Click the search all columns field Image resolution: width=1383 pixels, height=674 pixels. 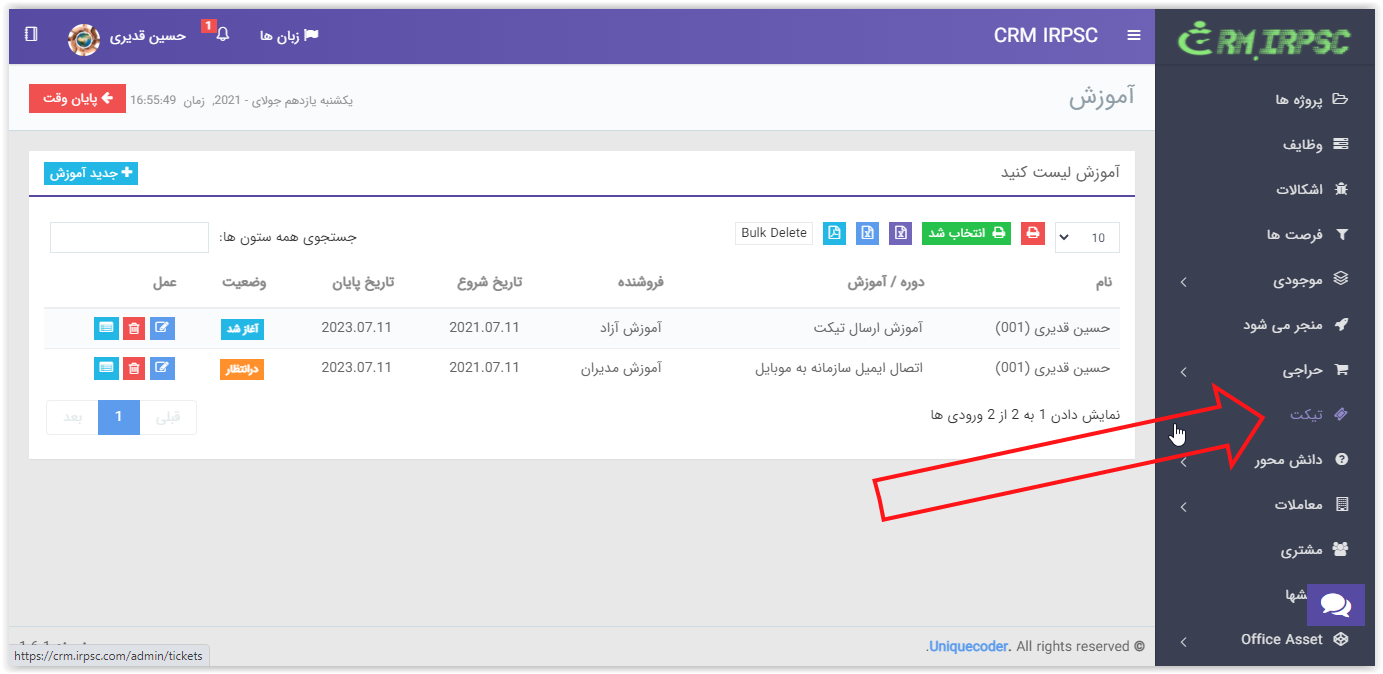coord(129,237)
